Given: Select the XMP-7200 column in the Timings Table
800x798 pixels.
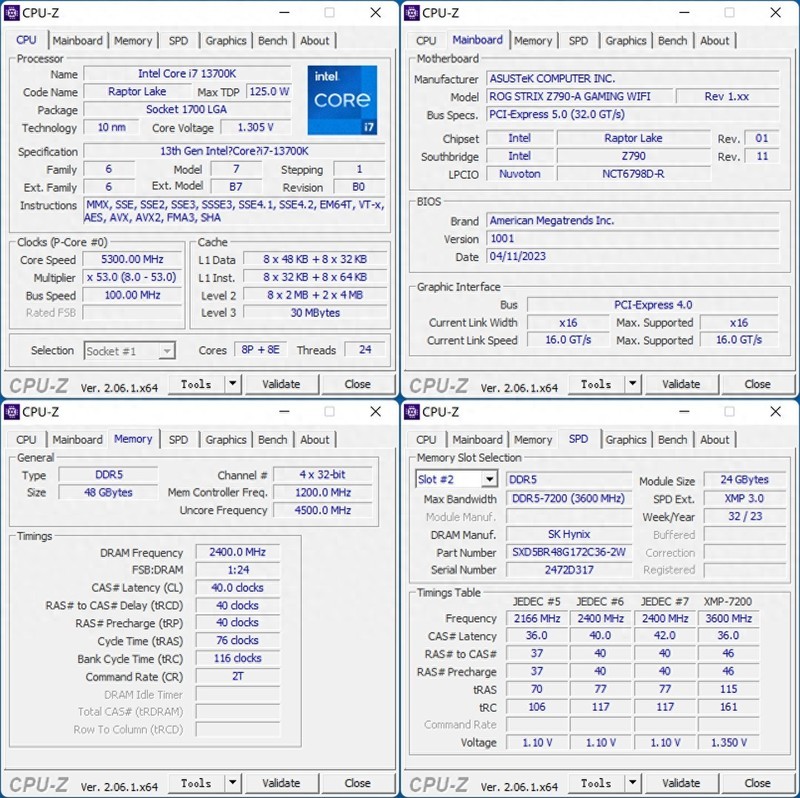Looking at the screenshot, I should [x=728, y=600].
